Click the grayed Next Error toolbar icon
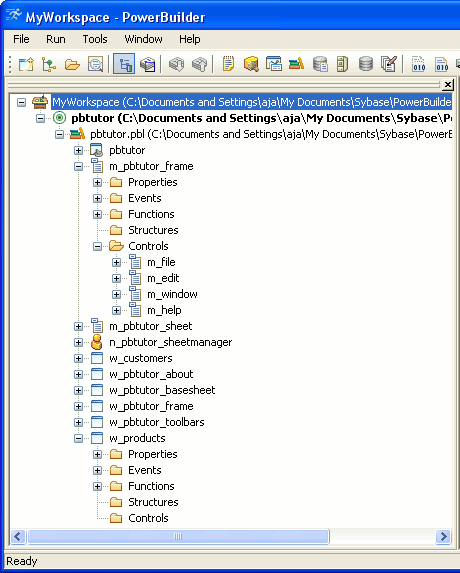Image resolution: width=460 pixels, height=573 pixels. pos(176,64)
